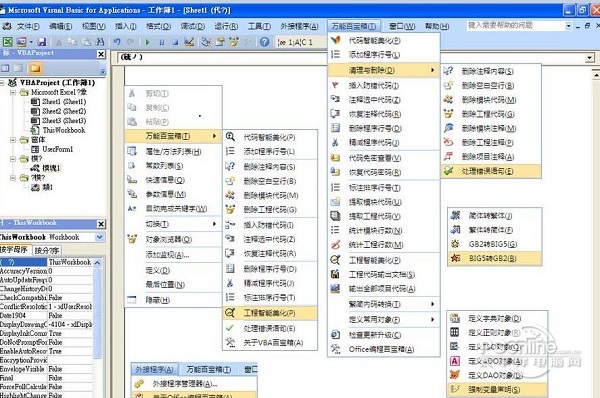
Task: Click icon beside 繁体转简体(F)
Action: coord(455,229)
